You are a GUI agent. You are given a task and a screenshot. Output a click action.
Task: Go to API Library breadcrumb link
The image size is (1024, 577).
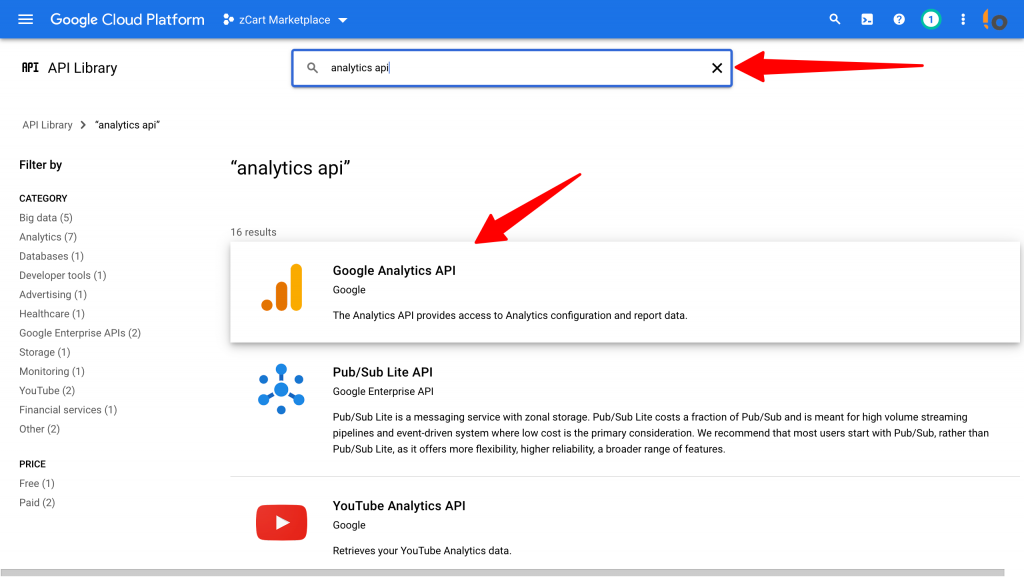tap(47, 125)
